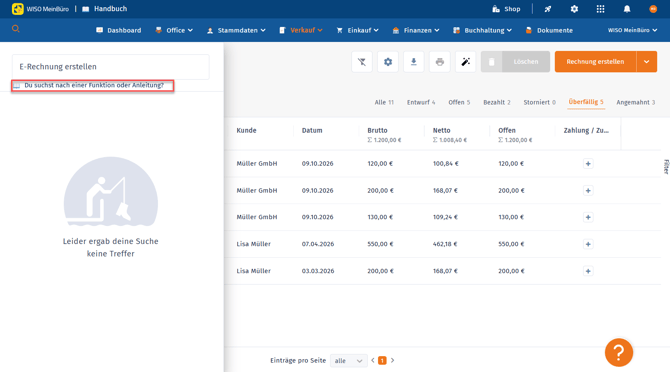Switch to the Bezahlt tab

click(497, 103)
